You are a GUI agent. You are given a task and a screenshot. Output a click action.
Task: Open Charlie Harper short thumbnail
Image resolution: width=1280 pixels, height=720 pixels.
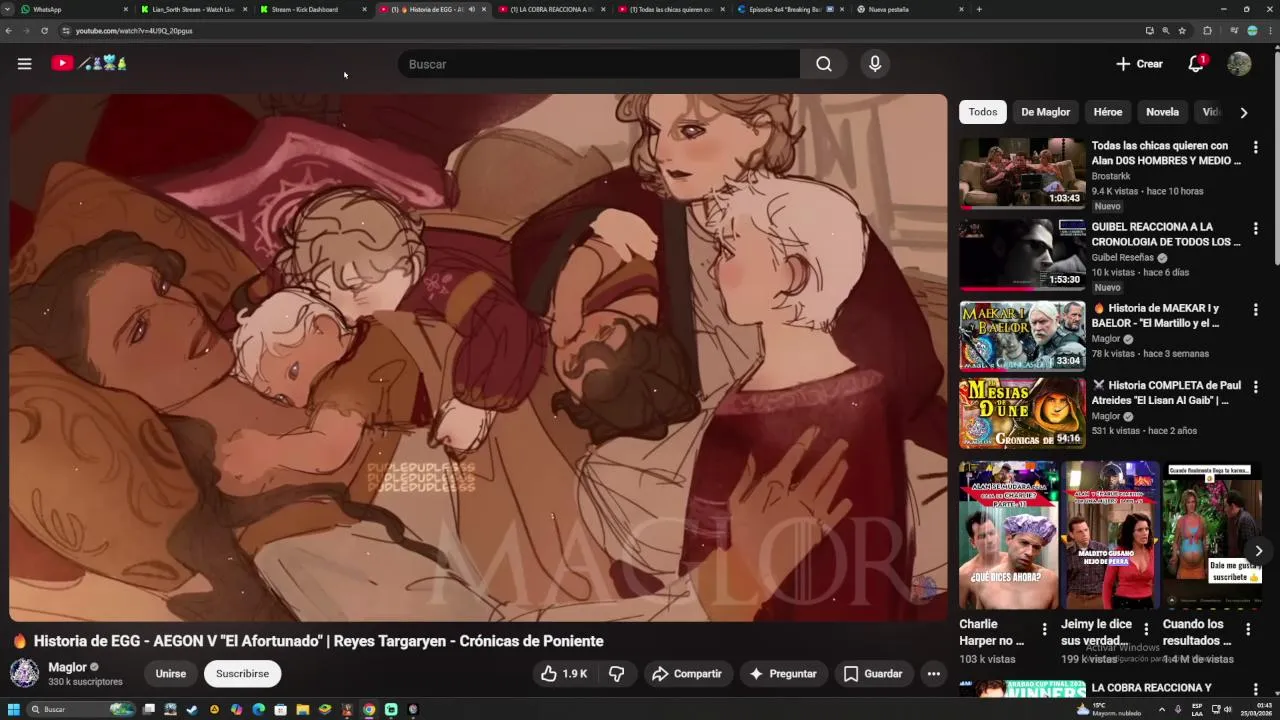1008,535
